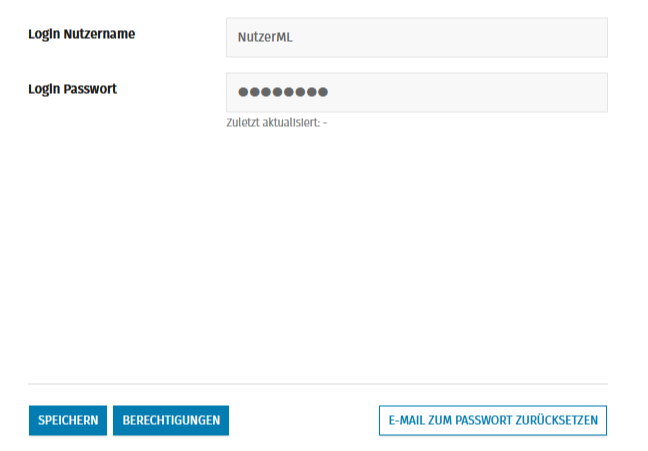Screen dimensions: 648x451
Task: Focus the Login Nutzername input field
Action: tap(416, 38)
